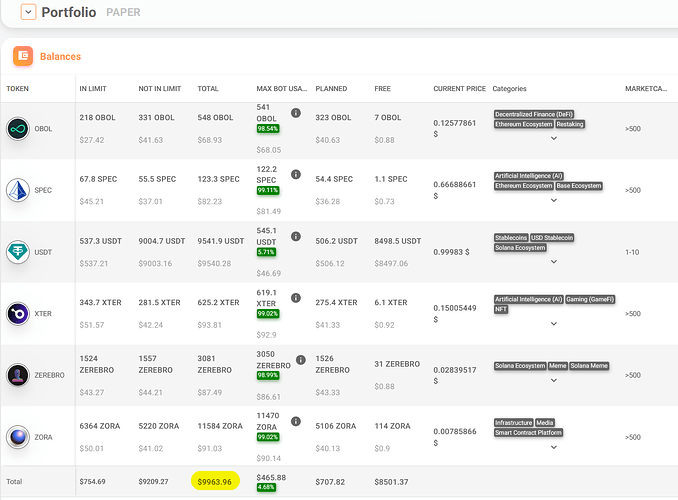Click USDT 5.71% usage badge
This screenshot has height=500, width=678.
pyautogui.click(x=266, y=252)
